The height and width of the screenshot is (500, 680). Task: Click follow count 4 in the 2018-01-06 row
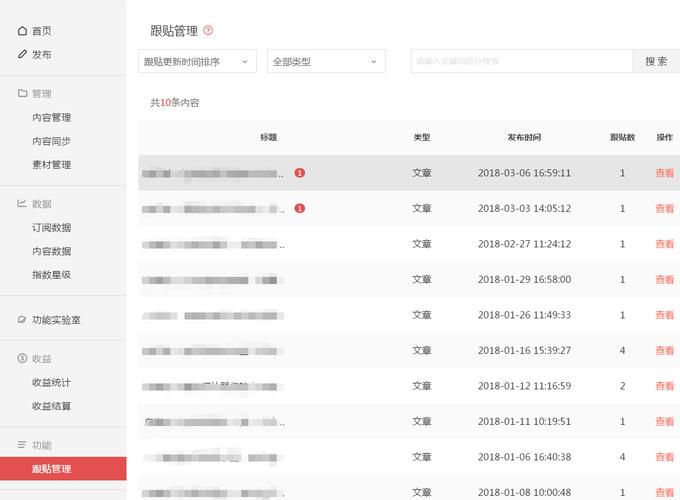622,457
